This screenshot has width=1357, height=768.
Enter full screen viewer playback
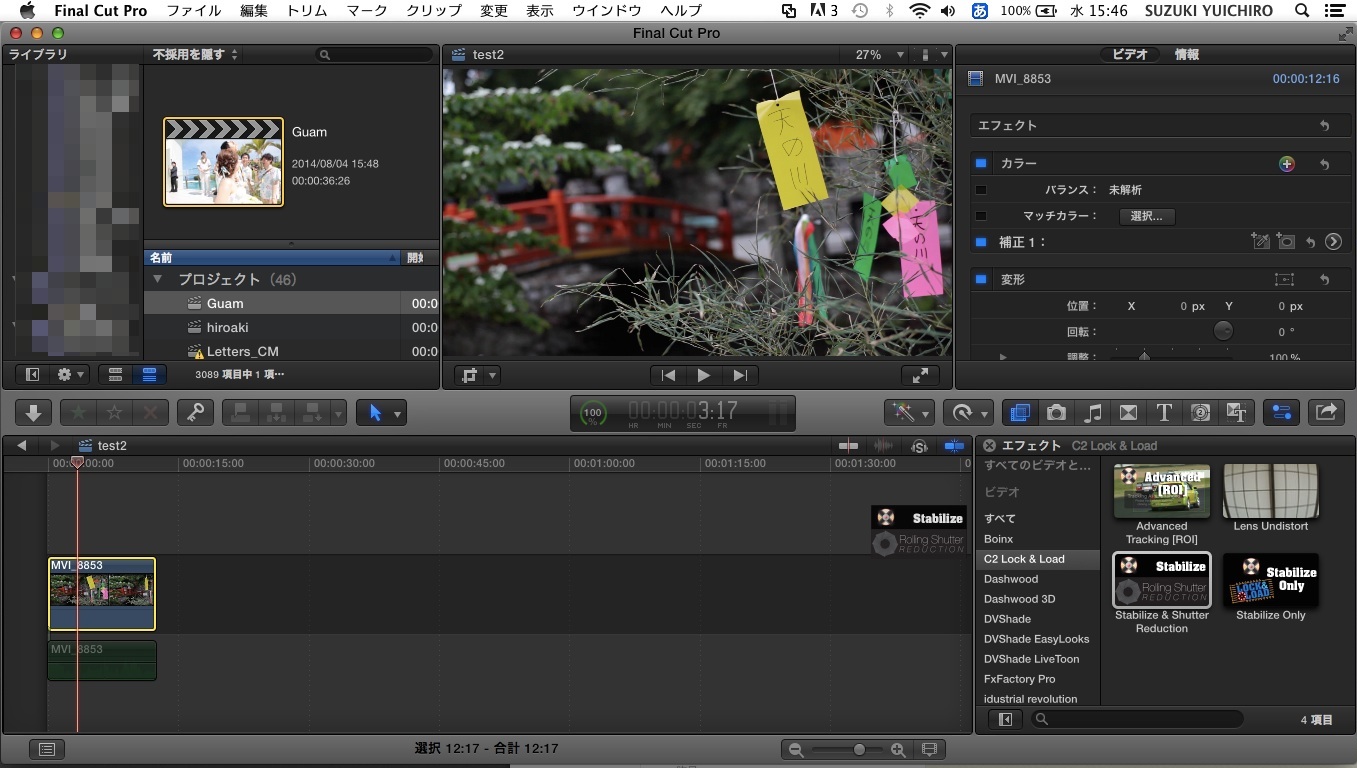(920, 375)
